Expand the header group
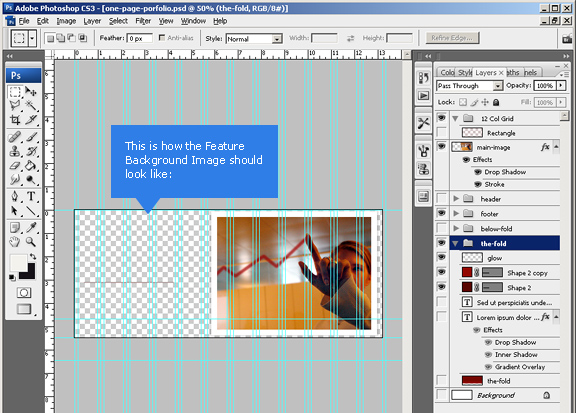The image size is (576, 413). click(456, 199)
